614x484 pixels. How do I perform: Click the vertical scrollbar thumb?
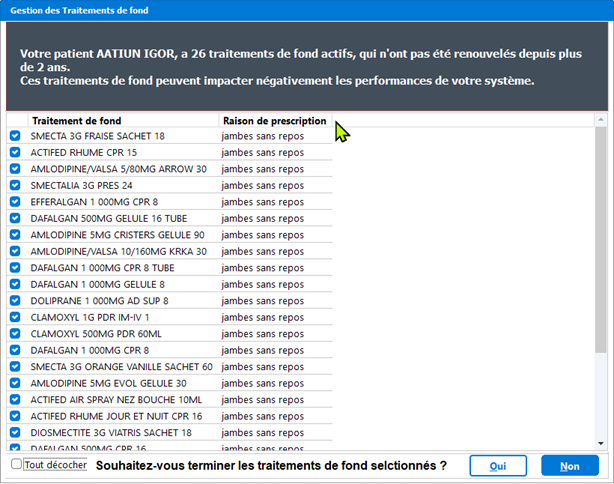tap(600, 239)
